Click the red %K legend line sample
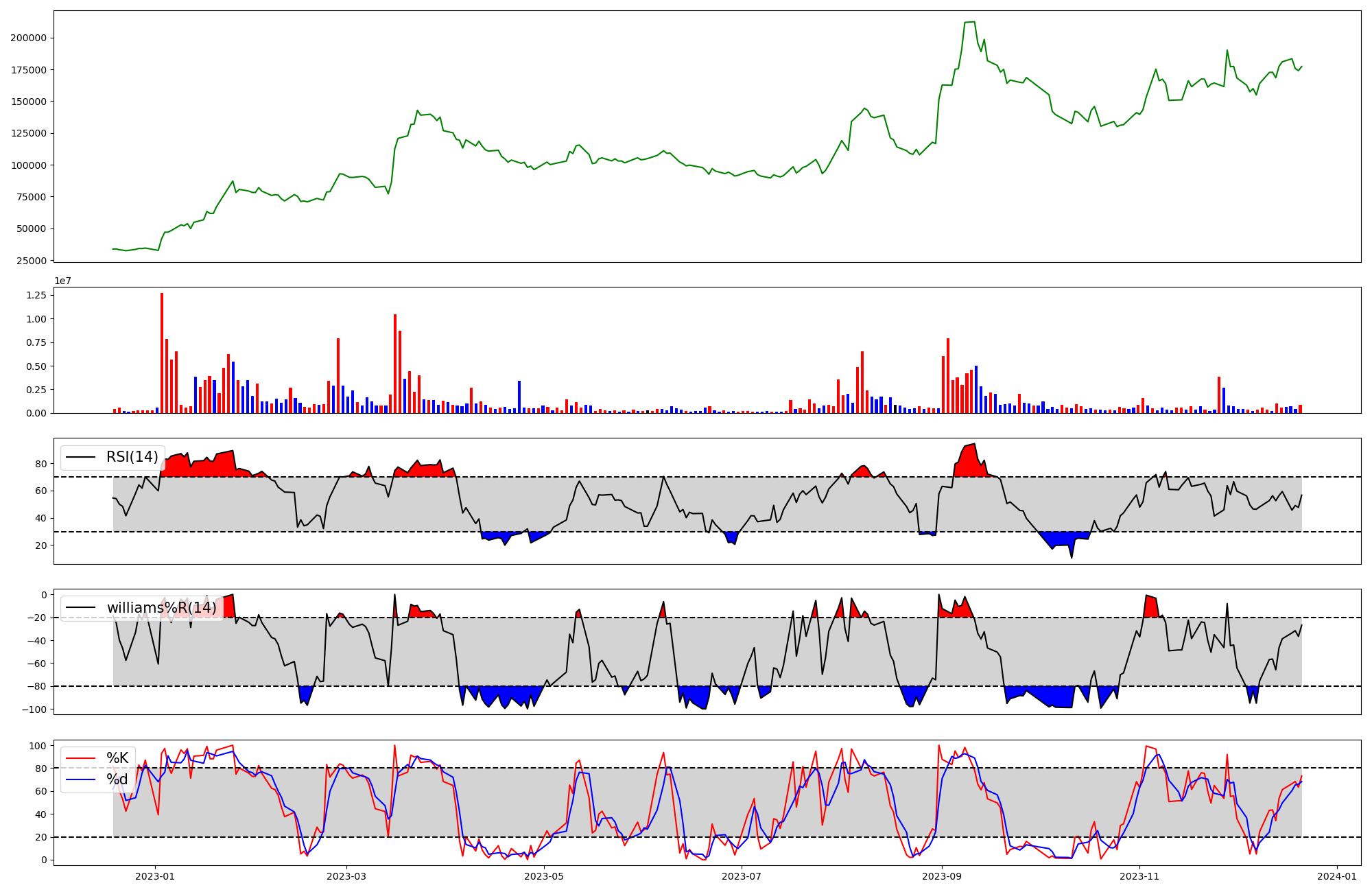Screen dimensions: 1372x892 click(x=80, y=758)
